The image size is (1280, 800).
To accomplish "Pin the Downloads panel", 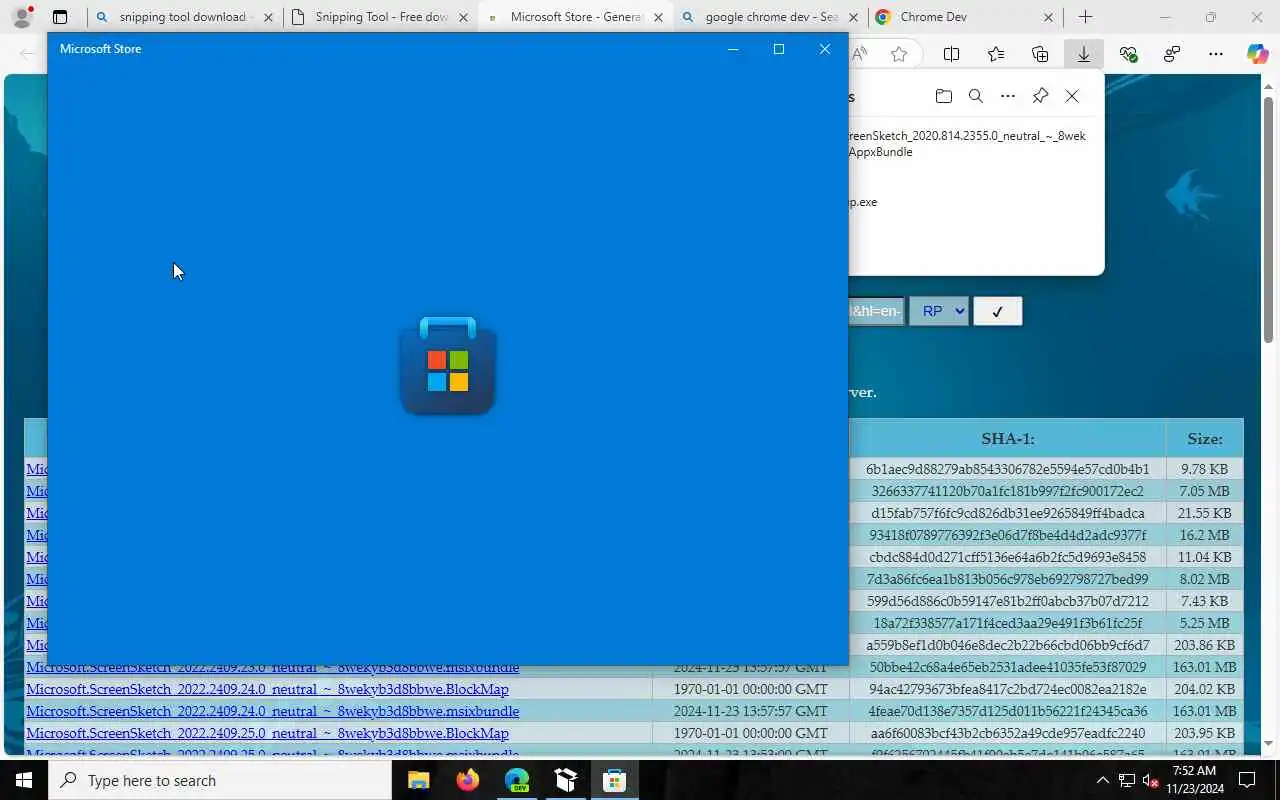I will coord(1040,96).
